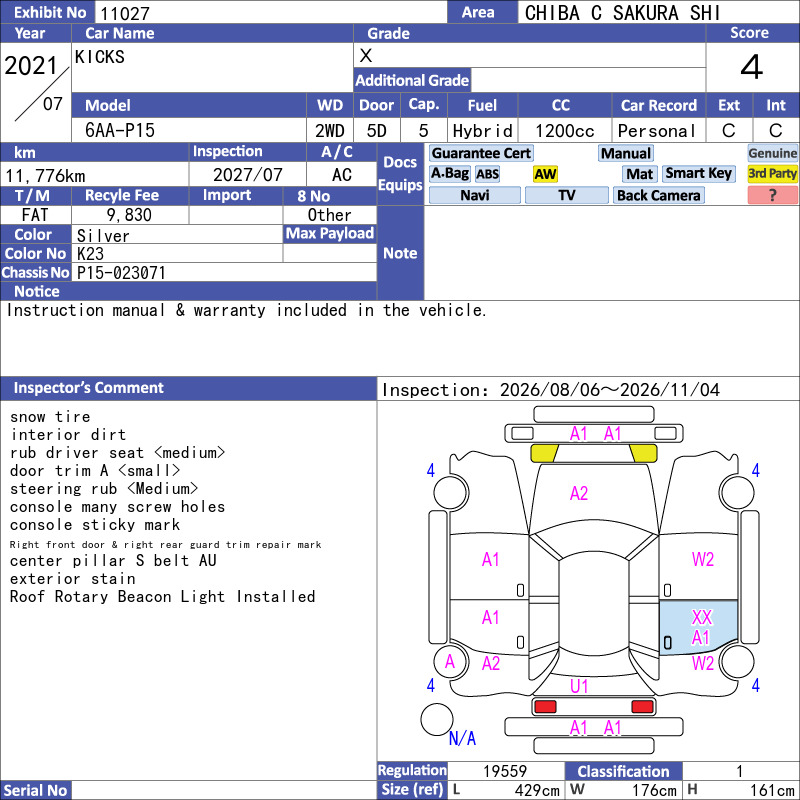Toggle the 3rd Party yellow tag
The width and height of the screenshot is (800, 800).
[772, 173]
